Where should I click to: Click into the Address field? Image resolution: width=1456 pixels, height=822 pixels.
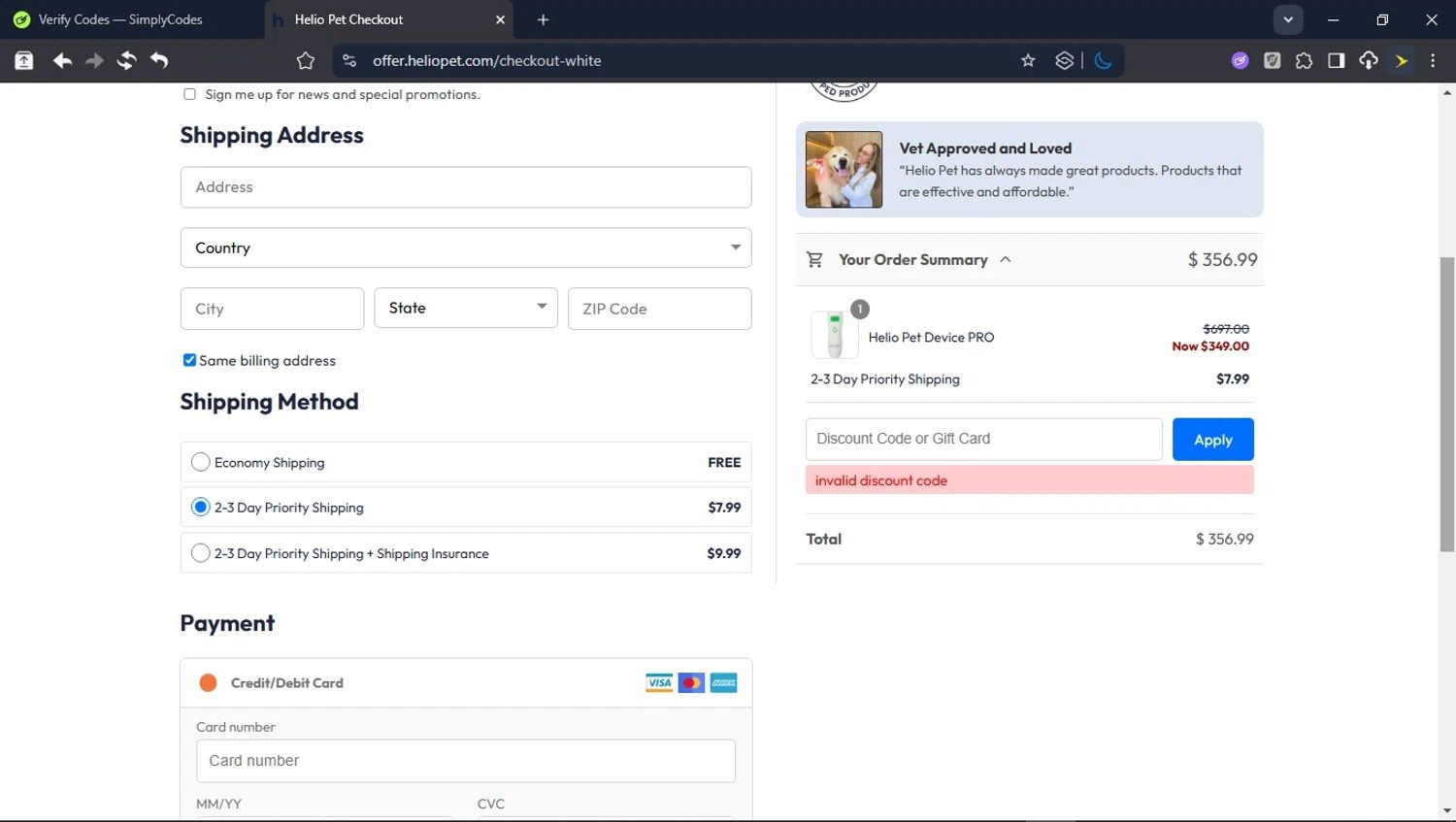(x=466, y=186)
